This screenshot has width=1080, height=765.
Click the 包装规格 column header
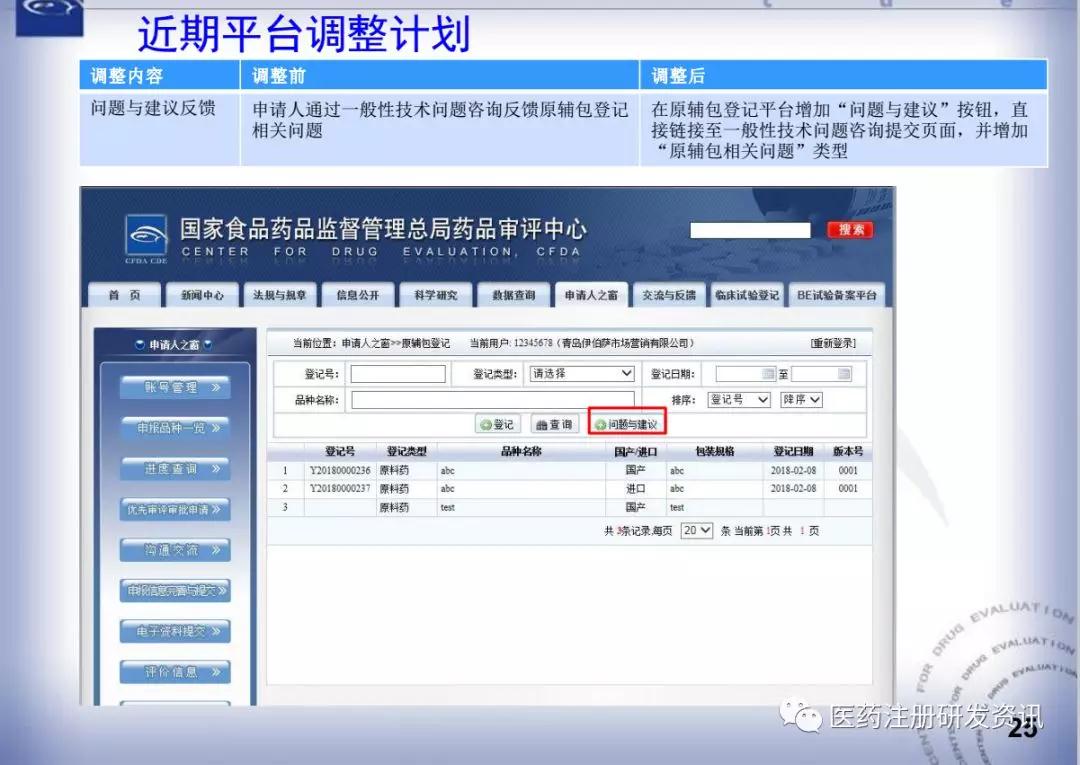tap(715, 451)
